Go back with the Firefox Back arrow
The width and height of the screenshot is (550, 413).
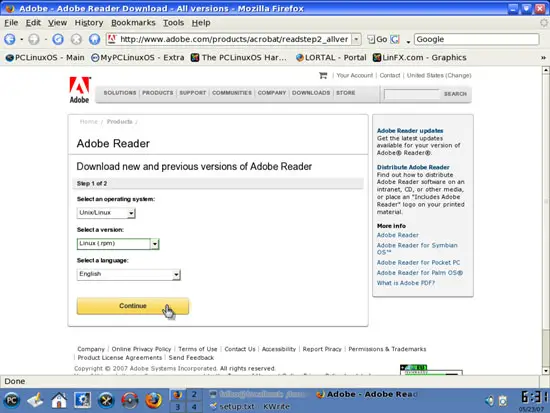click(x=9, y=39)
